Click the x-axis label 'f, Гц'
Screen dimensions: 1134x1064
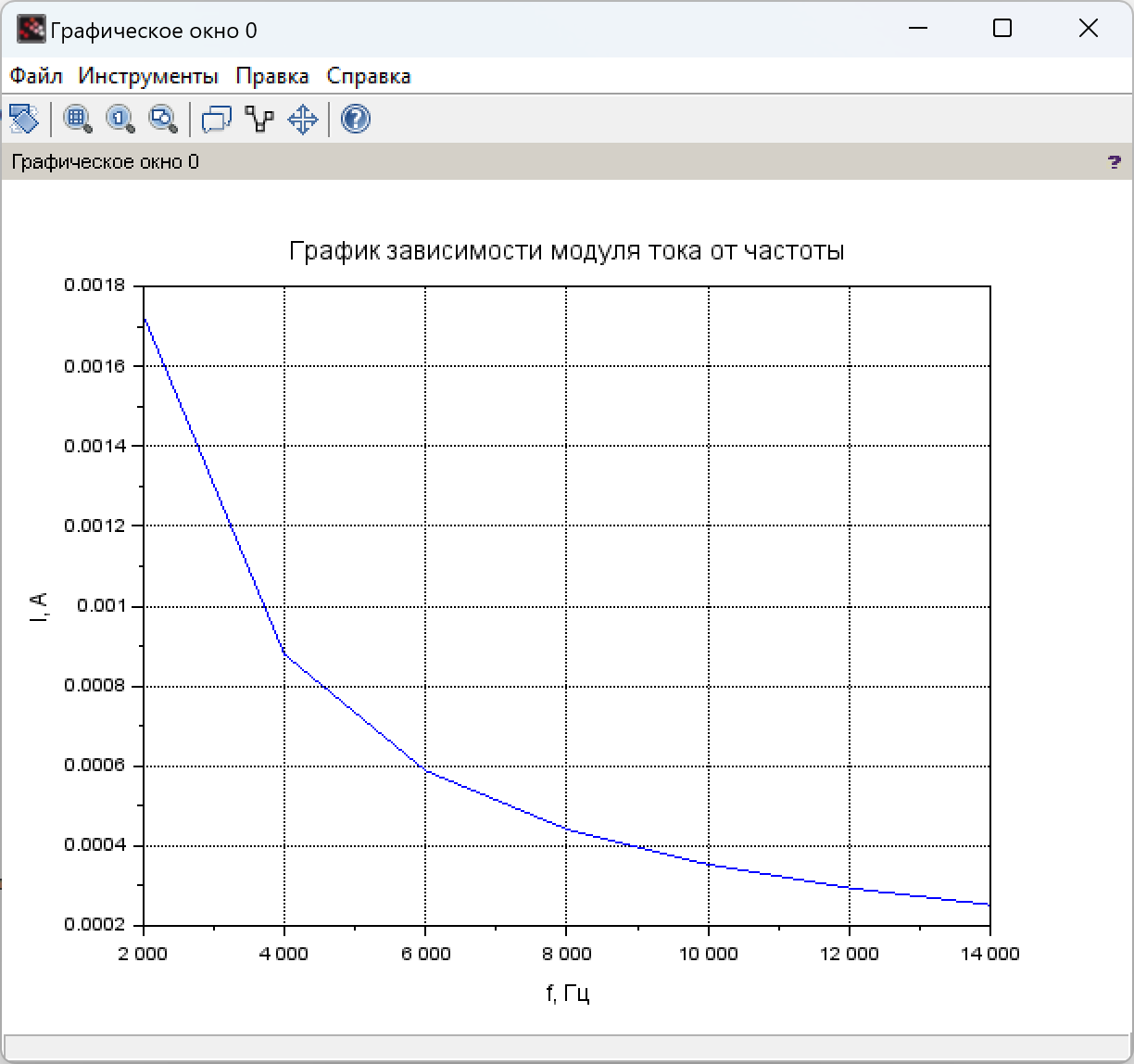pyautogui.click(x=568, y=994)
